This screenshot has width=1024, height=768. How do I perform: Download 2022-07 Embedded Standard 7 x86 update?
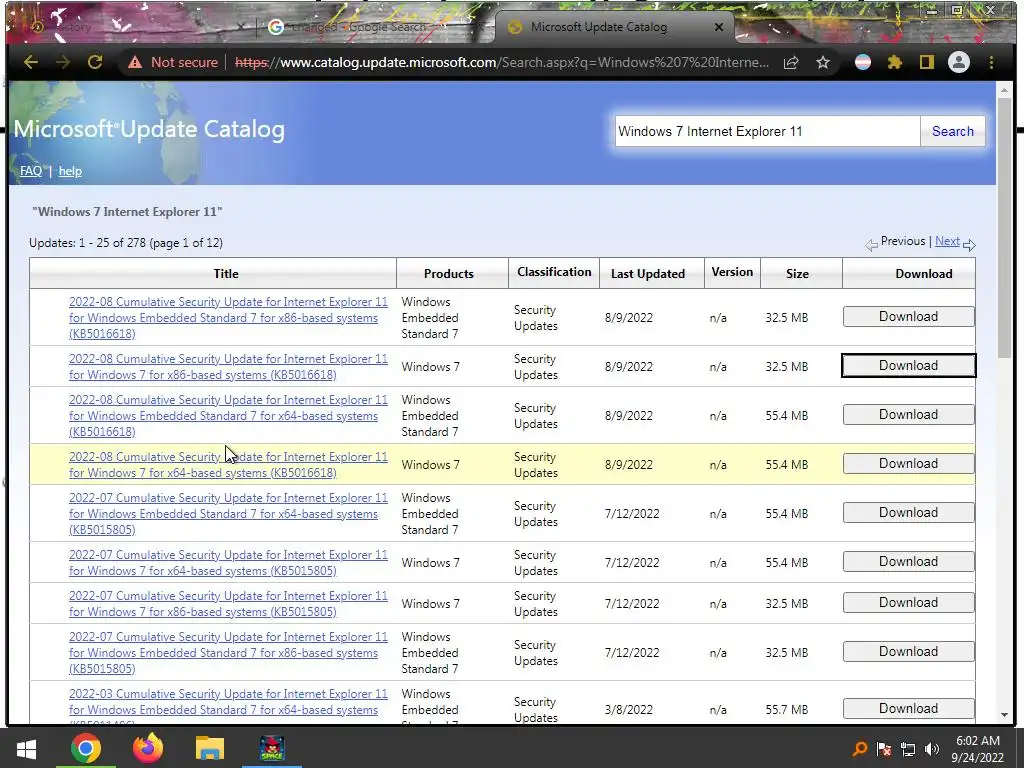point(908,652)
